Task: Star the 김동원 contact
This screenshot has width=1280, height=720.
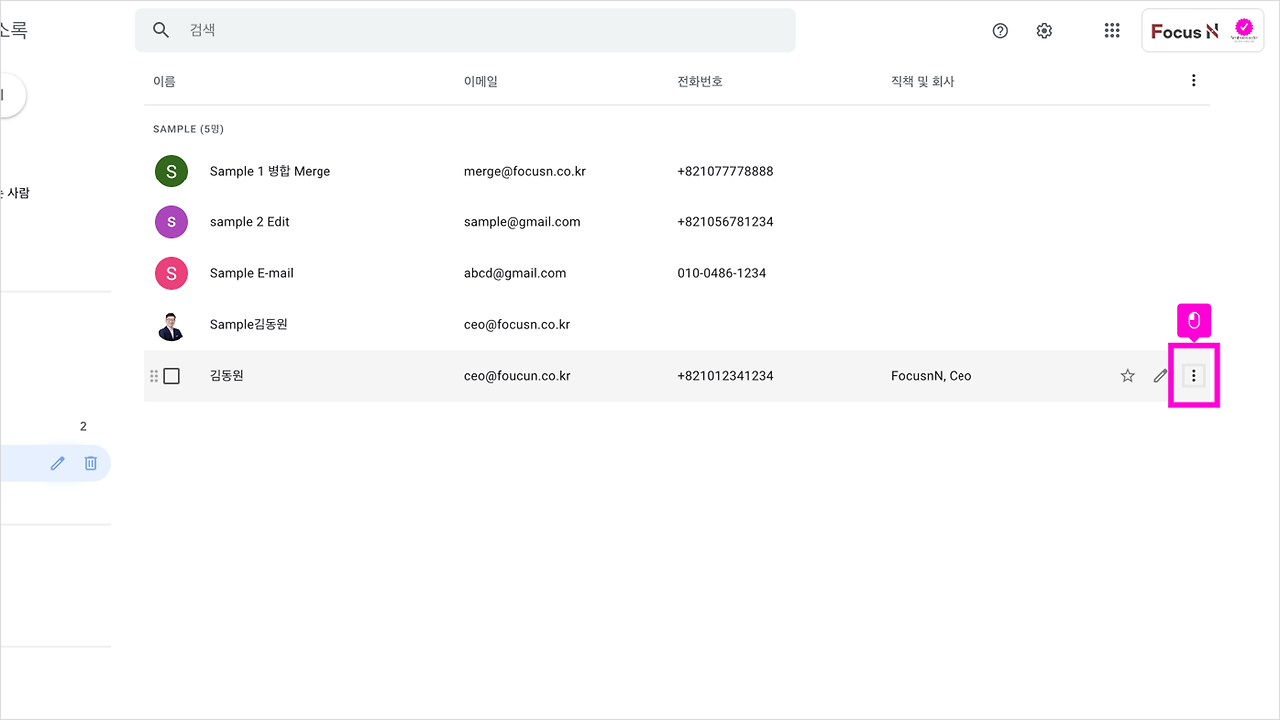Action: pyautogui.click(x=1128, y=376)
